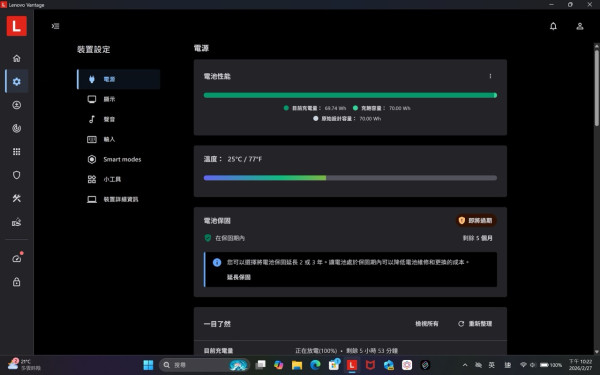Click the 溫度 25°C / 77°F text
Viewport: 600px width, 375px height.
click(233, 159)
